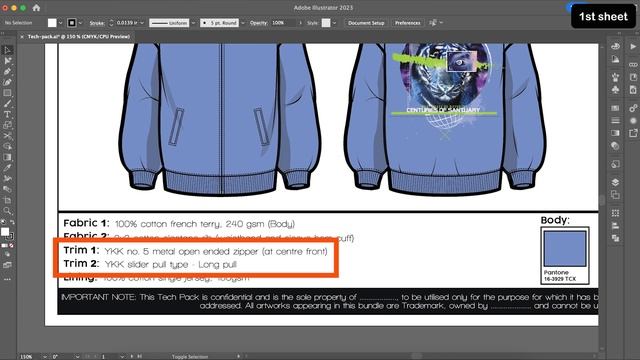Open Stroke panel via Stroke label
Screen dimensions: 640x360
coord(97,23)
